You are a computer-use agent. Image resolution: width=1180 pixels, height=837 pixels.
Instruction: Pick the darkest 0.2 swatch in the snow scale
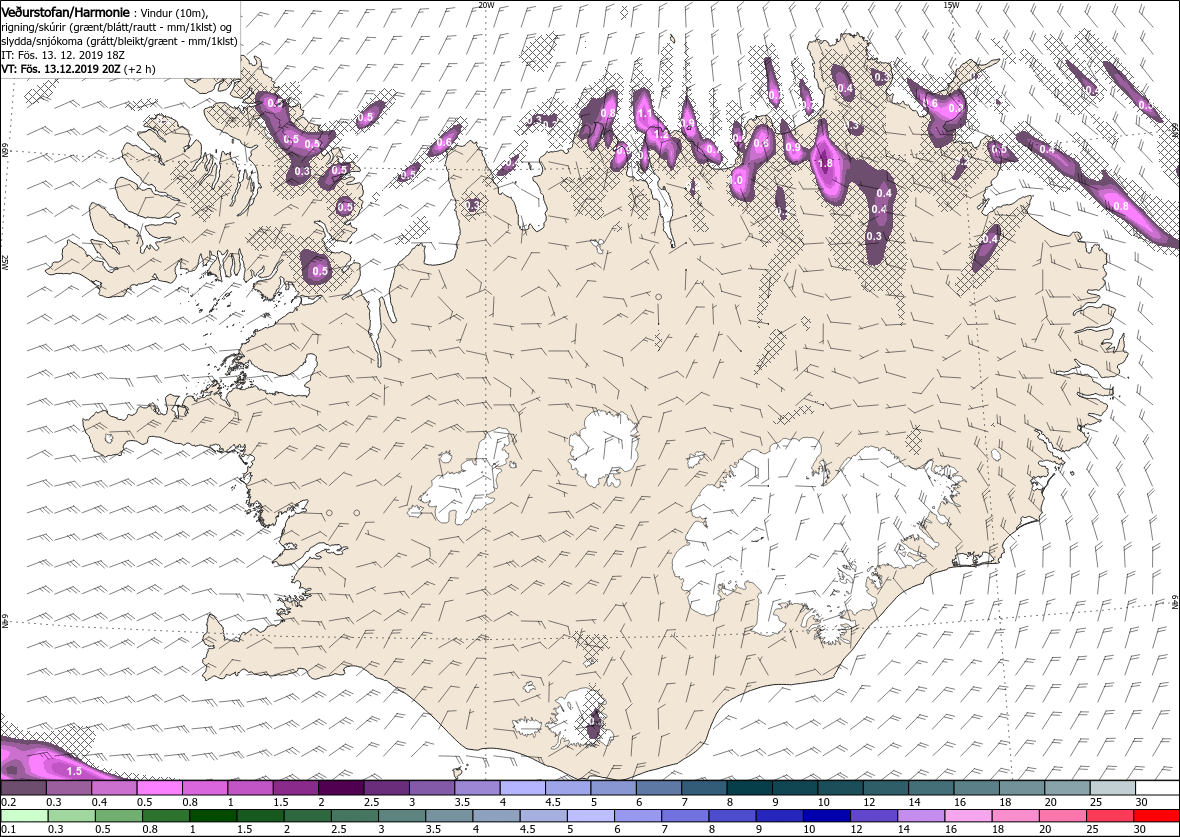pyautogui.click(x=23, y=787)
